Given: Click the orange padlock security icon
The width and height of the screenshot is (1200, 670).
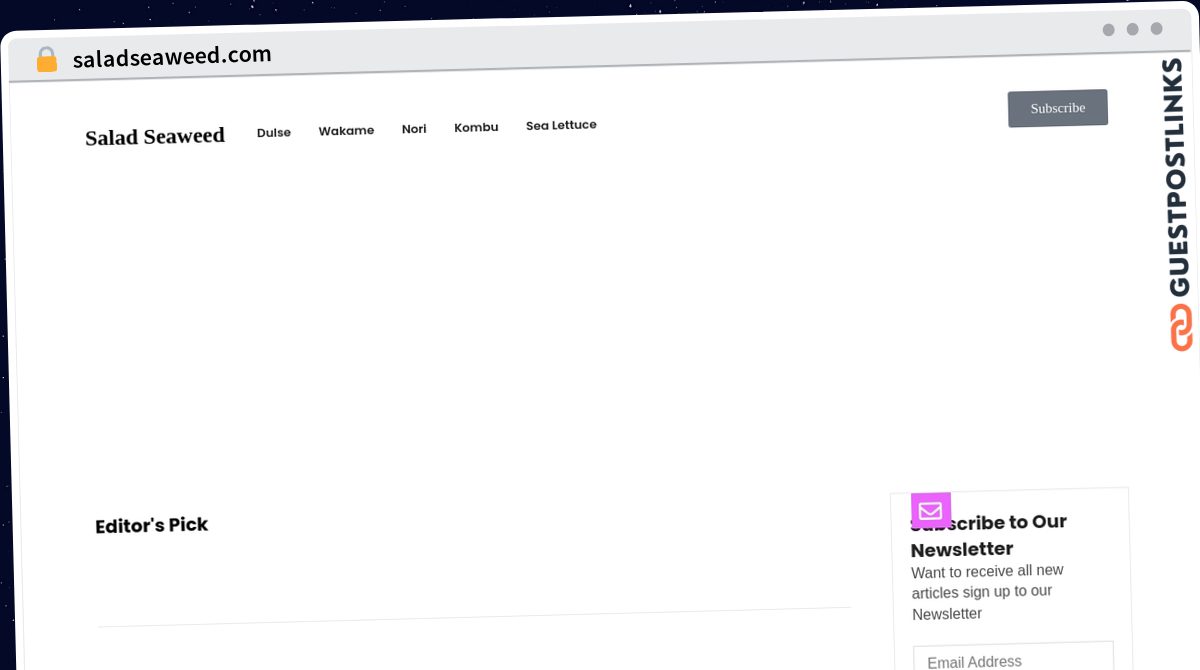Looking at the screenshot, I should pyautogui.click(x=47, y=60).
